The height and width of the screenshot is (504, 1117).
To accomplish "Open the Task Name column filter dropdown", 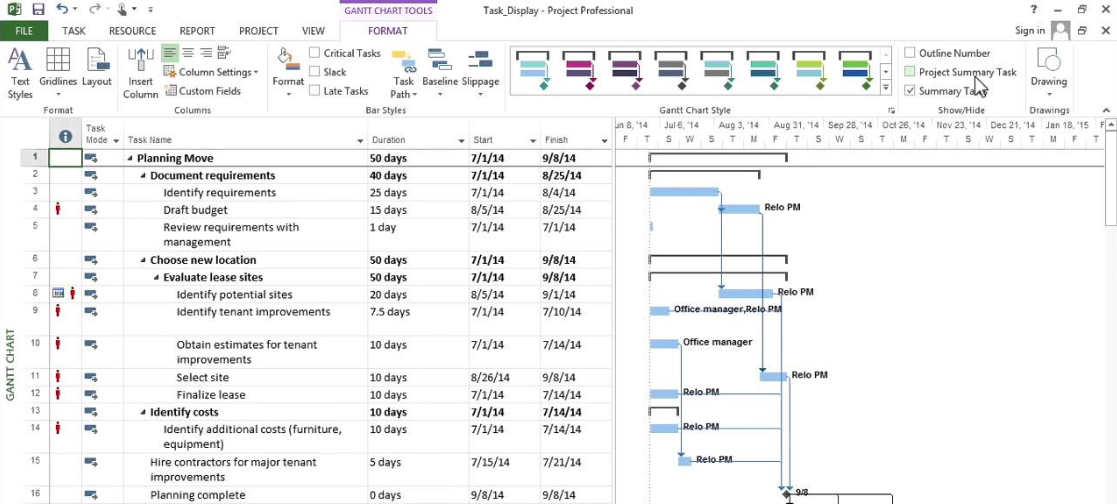I will (x=360, y=141).
